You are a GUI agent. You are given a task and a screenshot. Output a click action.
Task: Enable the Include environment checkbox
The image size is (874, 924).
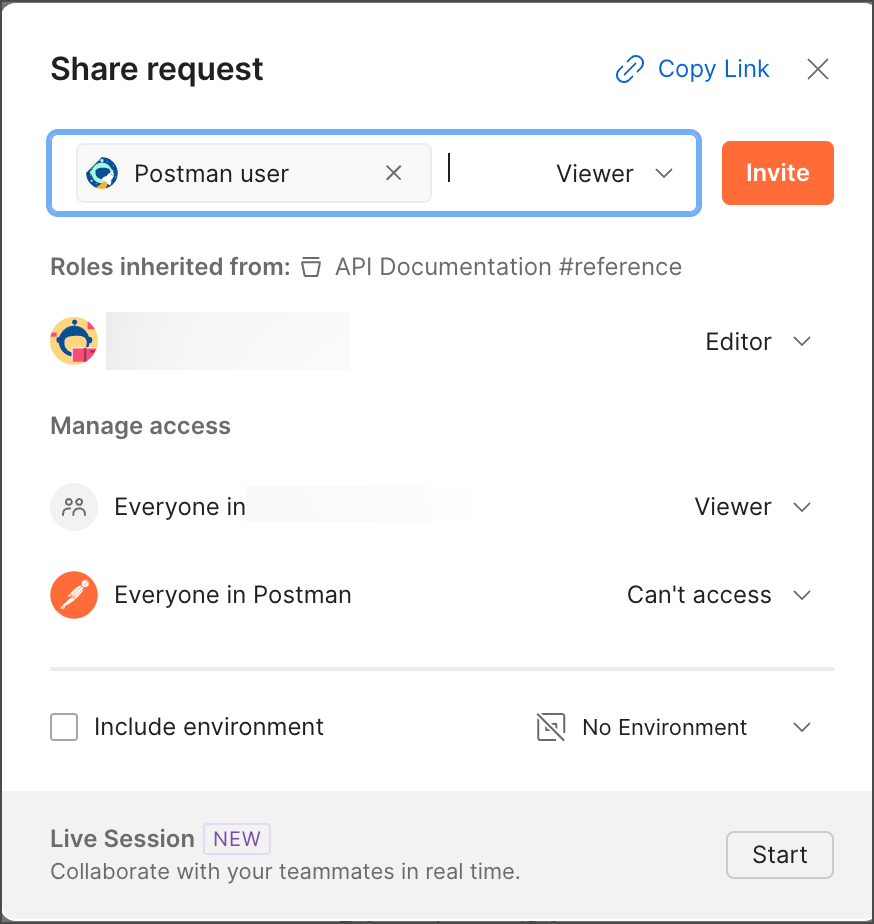coord(64,727)
